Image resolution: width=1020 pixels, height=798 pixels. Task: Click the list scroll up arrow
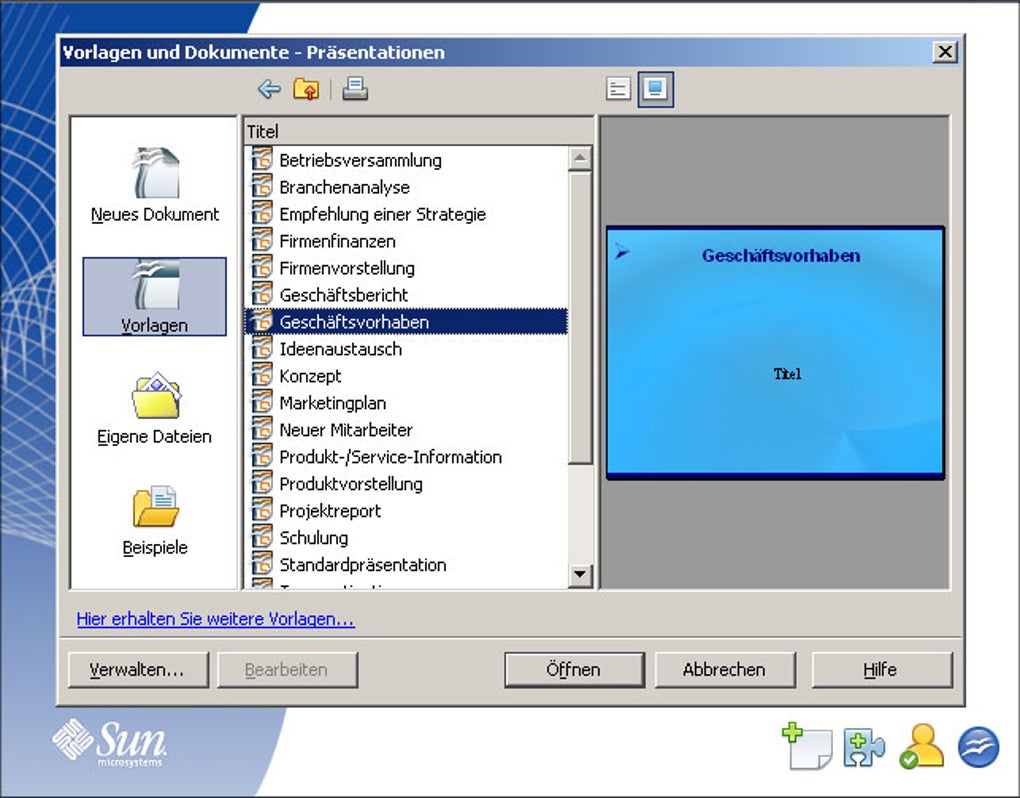[580, 158]
